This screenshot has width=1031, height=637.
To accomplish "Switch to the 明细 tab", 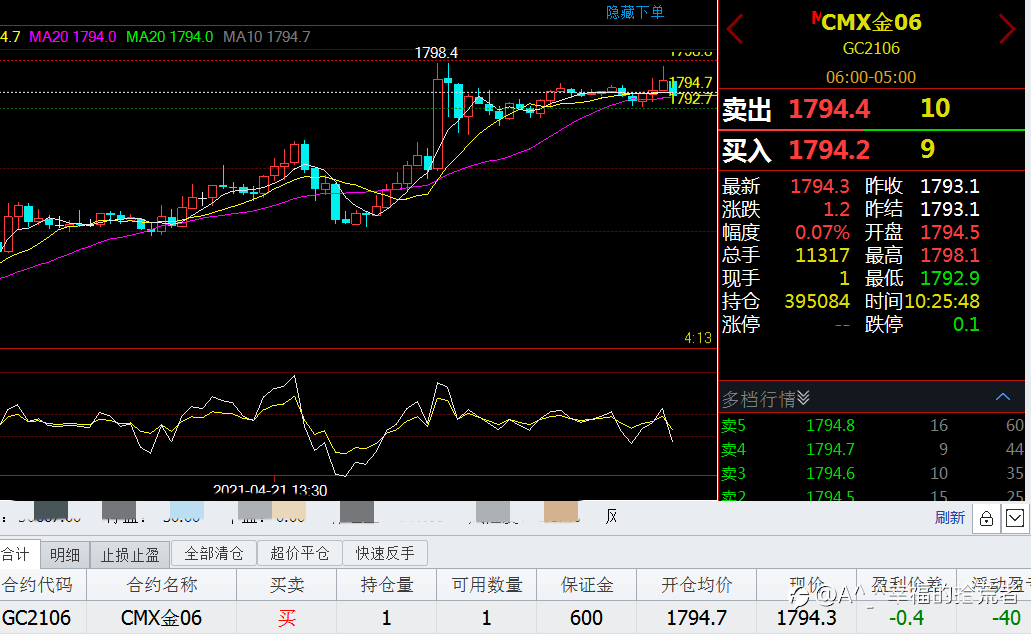I will [x=64, y=555].
